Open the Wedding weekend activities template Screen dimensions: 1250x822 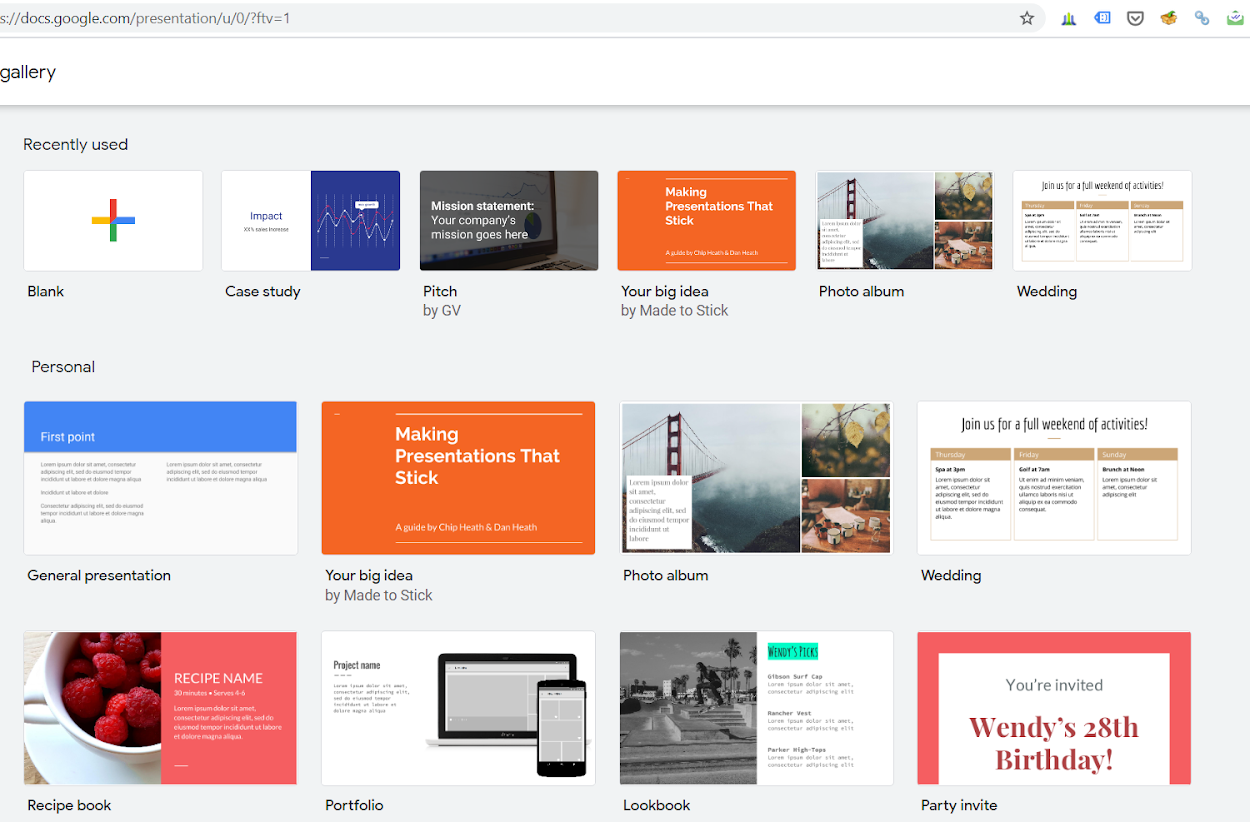(1053, 477)
